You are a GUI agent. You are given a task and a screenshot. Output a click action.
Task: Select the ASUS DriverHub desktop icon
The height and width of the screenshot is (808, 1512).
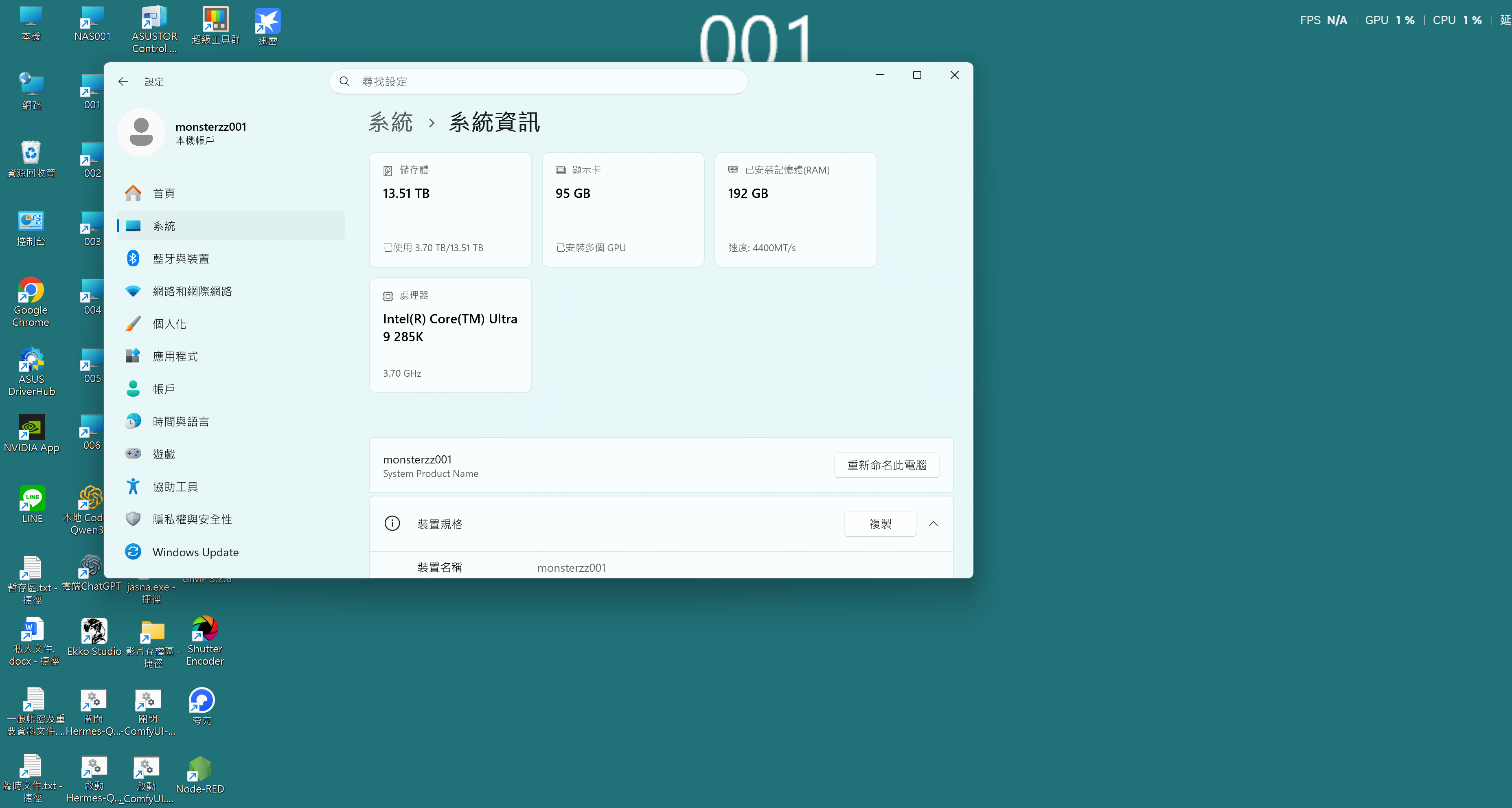(31, 372)
